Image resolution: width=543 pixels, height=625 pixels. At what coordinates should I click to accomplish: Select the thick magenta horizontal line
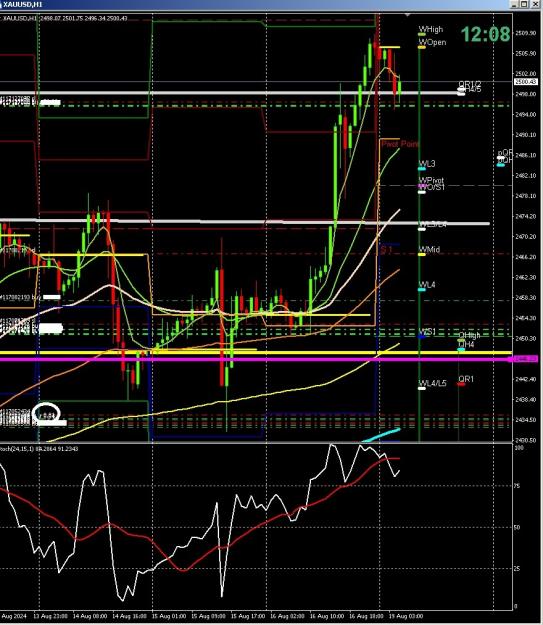(x=255, y=360)
